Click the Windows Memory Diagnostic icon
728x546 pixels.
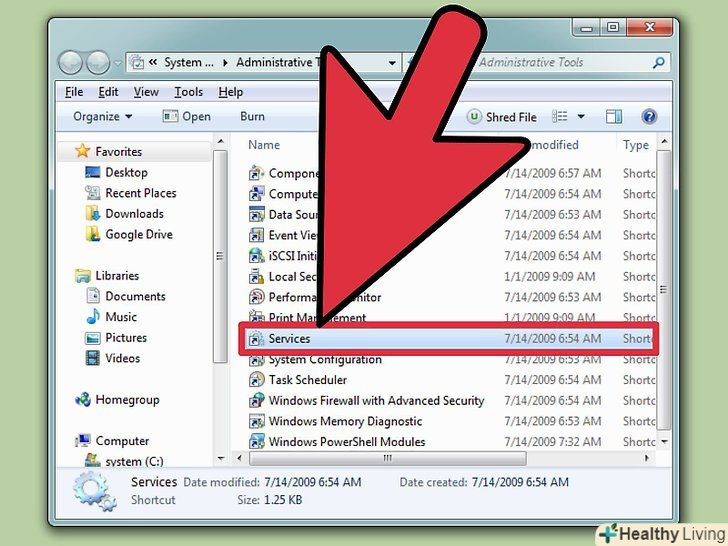[x=256, y=421]
